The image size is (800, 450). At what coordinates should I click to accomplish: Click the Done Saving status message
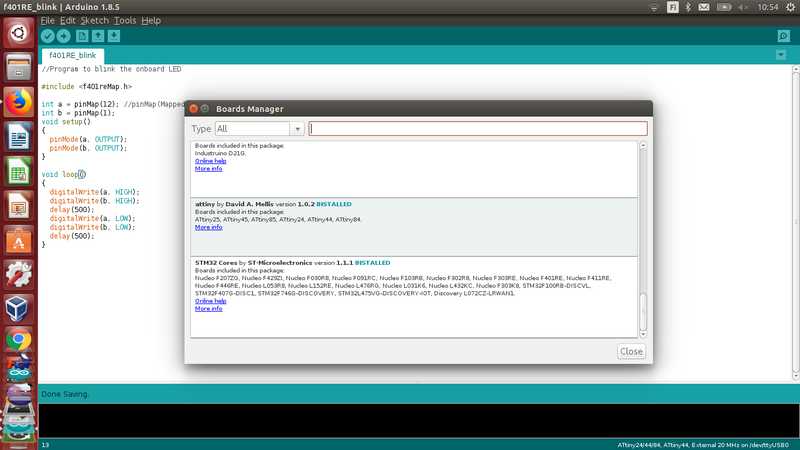65,394
